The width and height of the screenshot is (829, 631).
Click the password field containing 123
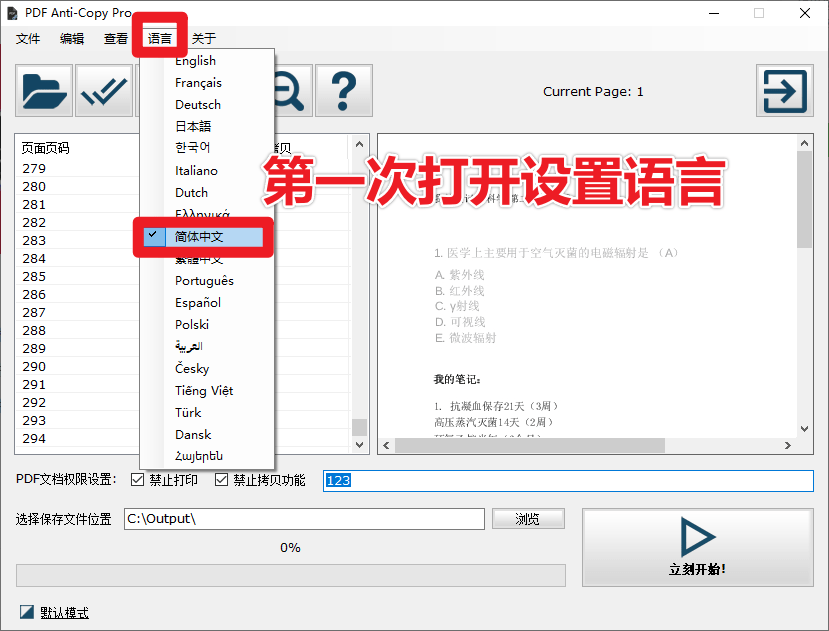pyautogui.click(x=568, y=481)
